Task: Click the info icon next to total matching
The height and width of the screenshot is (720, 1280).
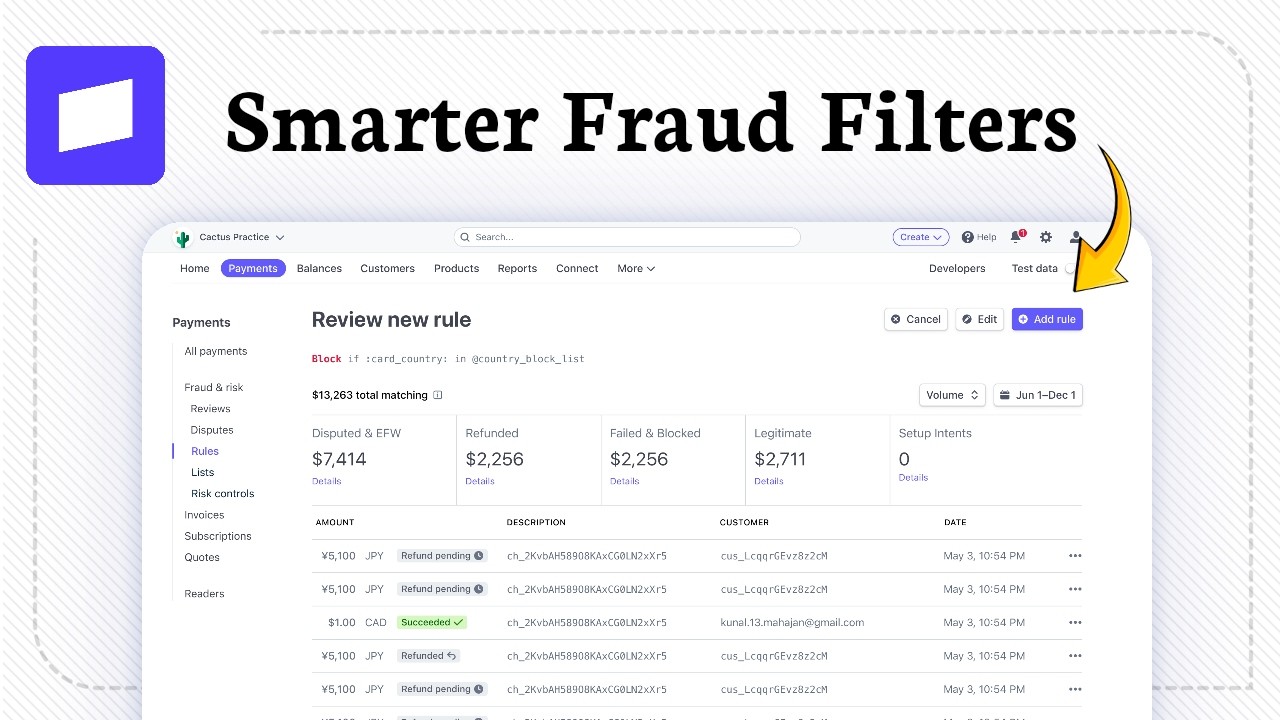Action: [438, 395]
